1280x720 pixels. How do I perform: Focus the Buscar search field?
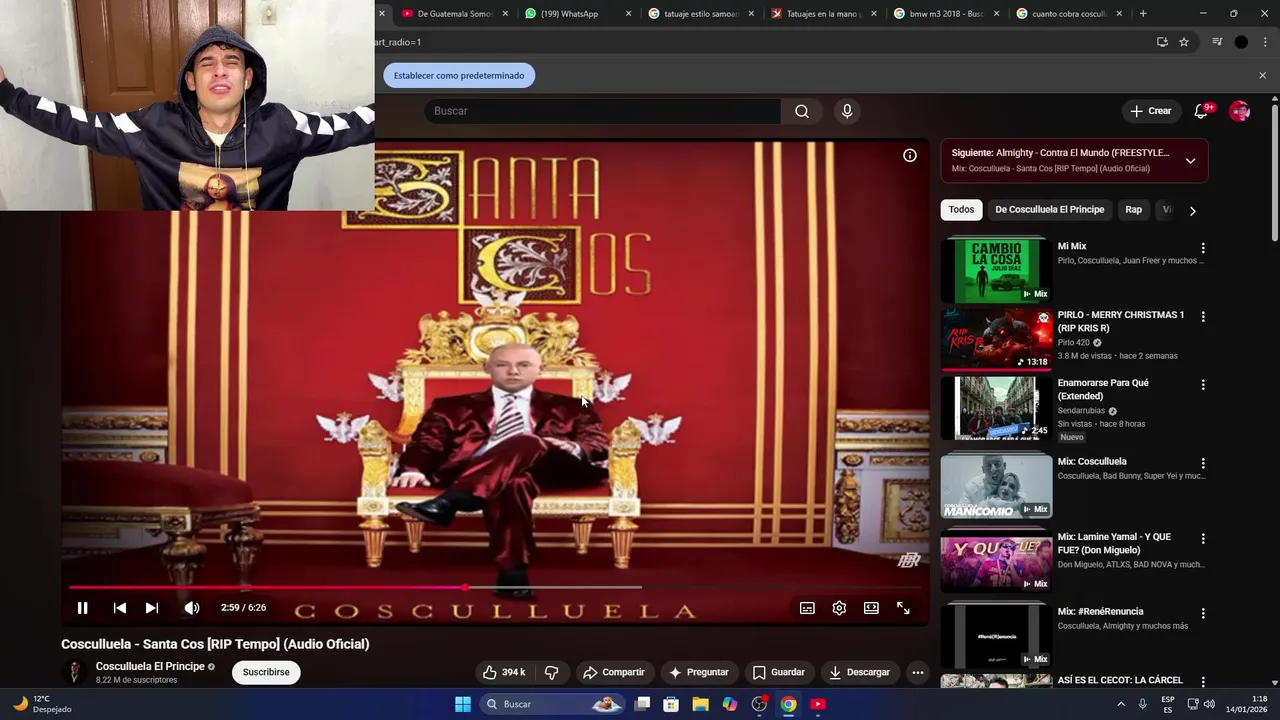click(x=603, y=111)
